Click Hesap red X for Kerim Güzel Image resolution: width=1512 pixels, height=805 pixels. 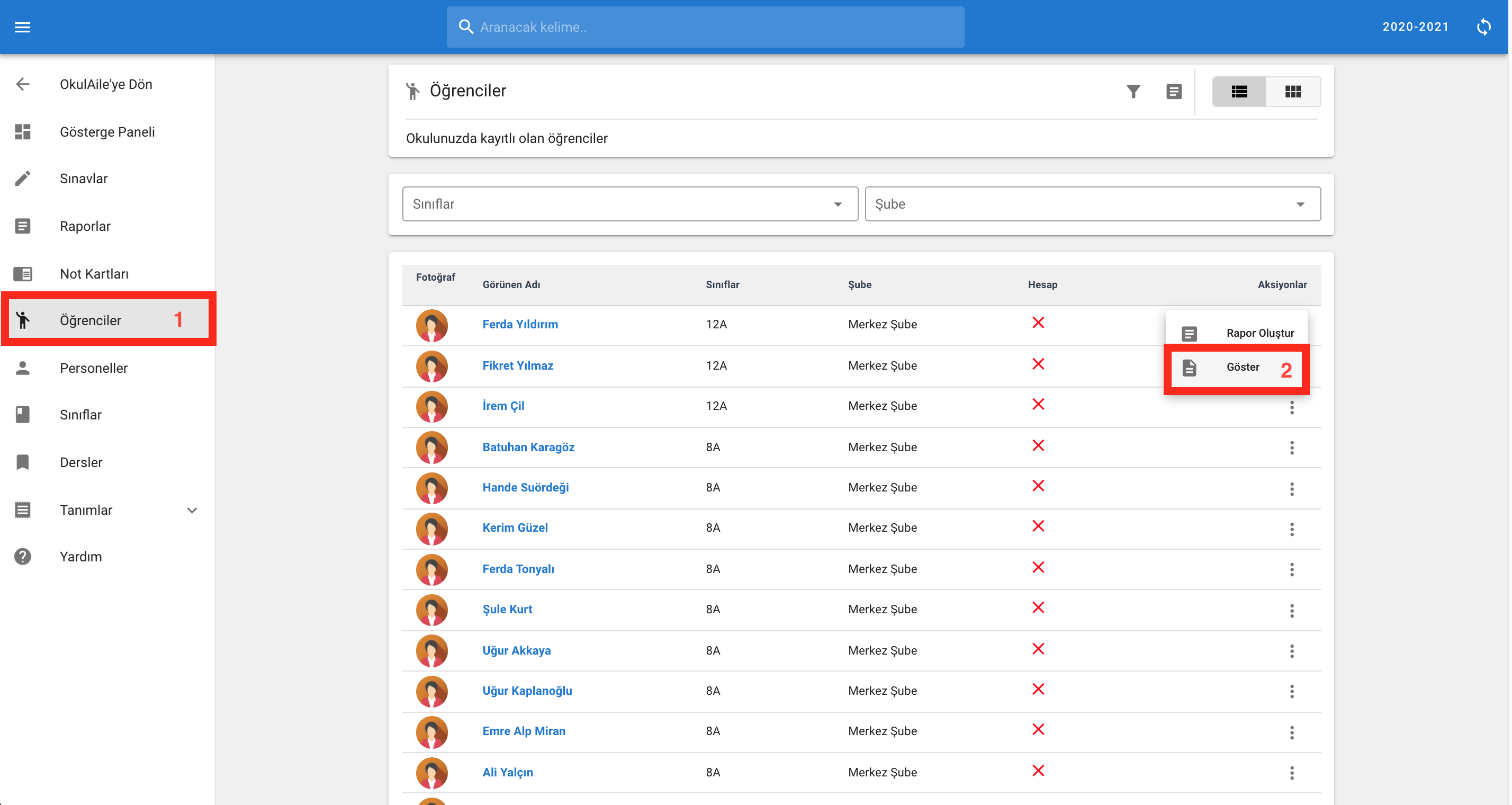coord(1038,526)
